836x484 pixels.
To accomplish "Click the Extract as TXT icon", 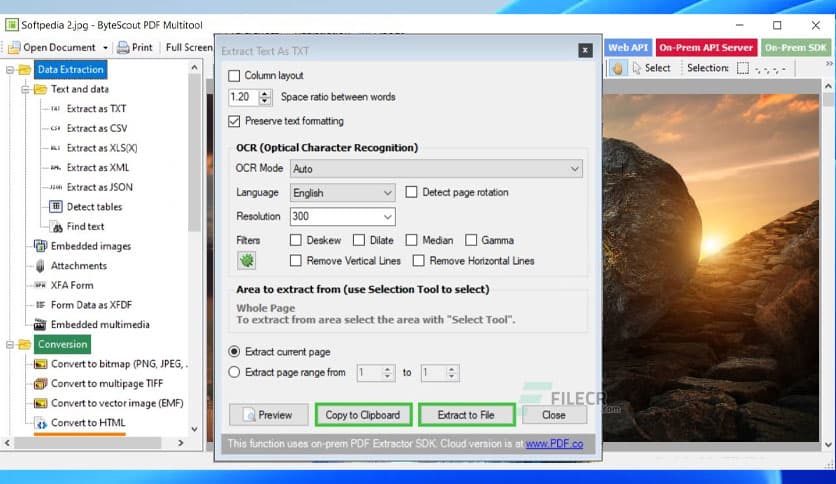I will [x=55, y=109].
